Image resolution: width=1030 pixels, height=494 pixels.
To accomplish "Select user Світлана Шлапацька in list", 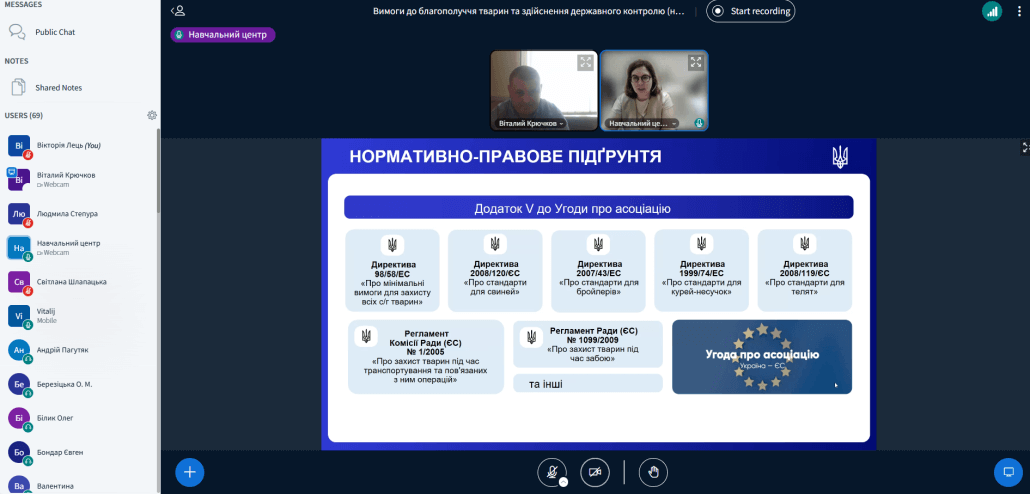I will click(x=70, y=282).
